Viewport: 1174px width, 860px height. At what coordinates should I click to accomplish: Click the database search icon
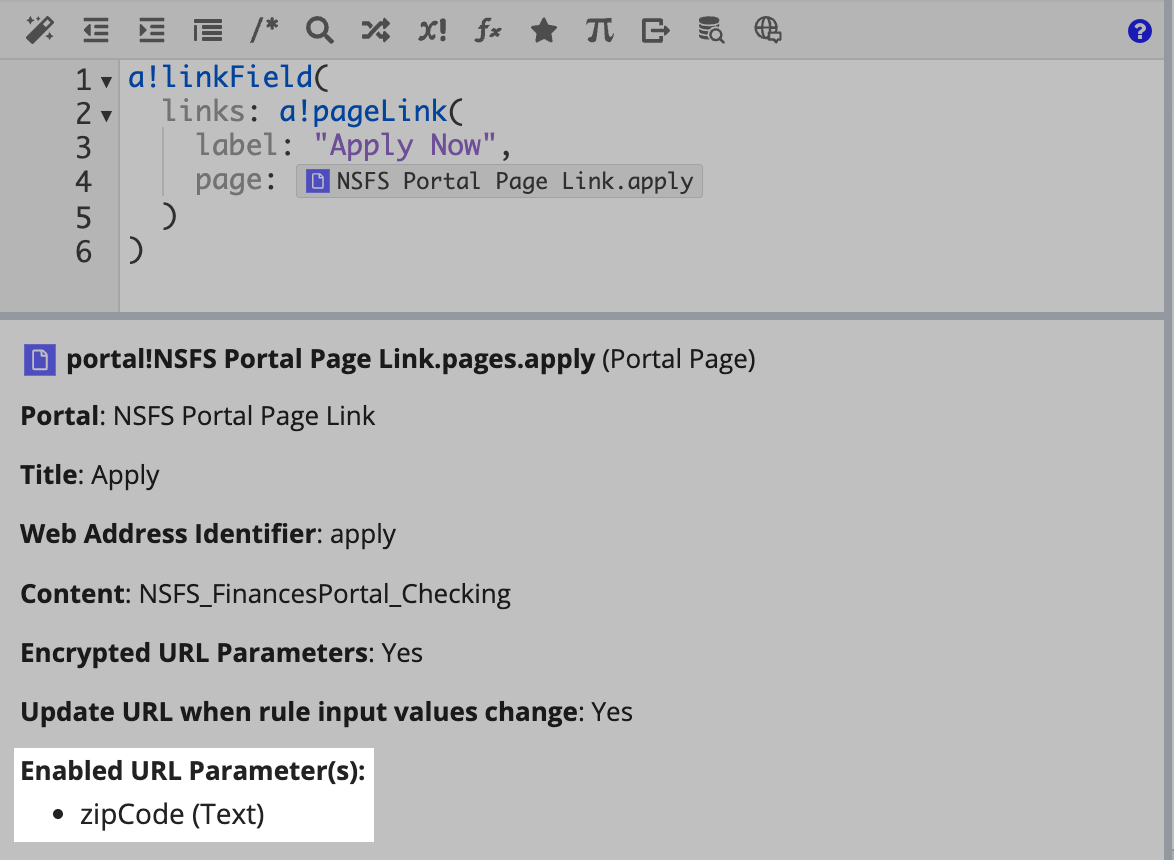pos(711,31)
